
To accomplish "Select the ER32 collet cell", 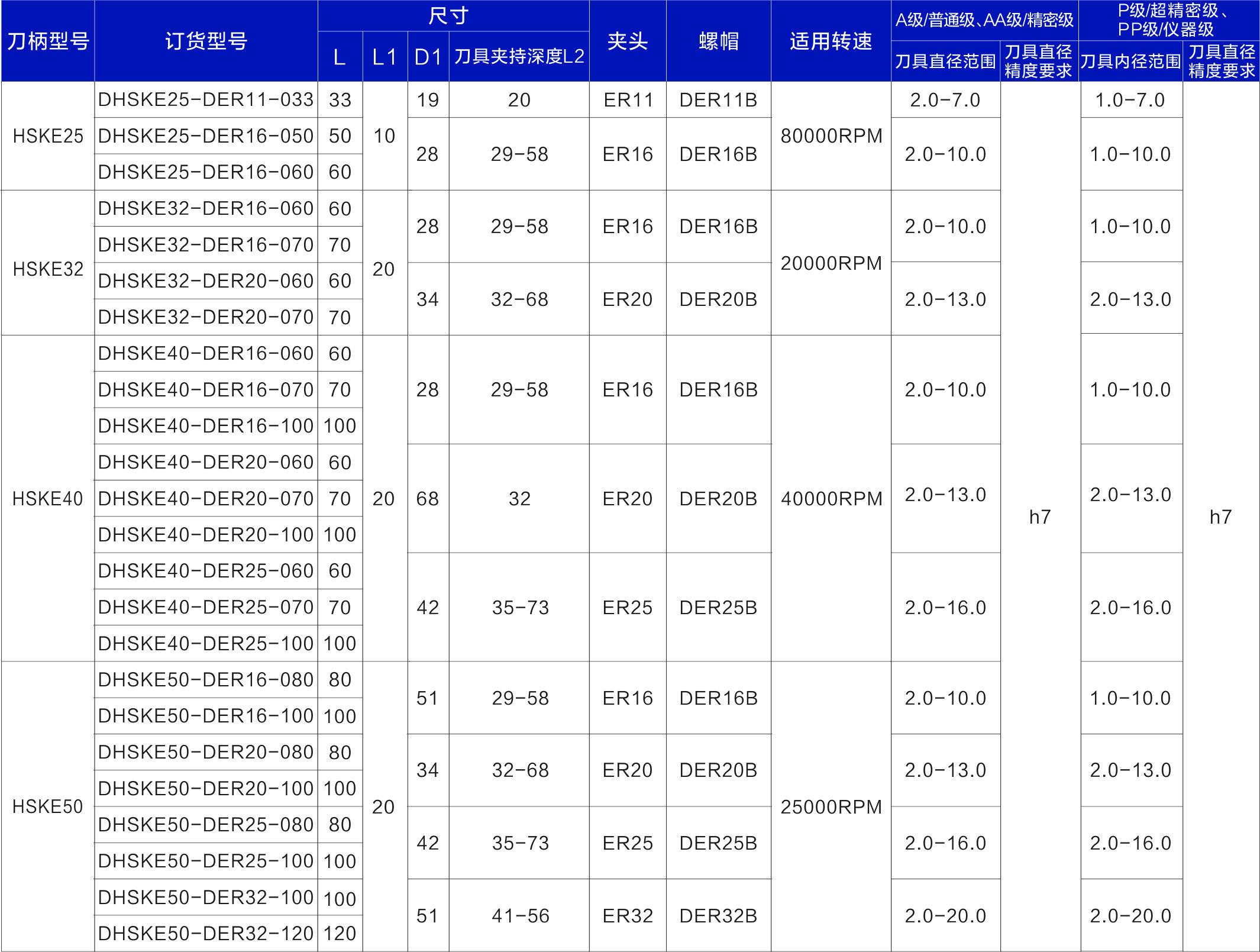I will click(628, 915).
